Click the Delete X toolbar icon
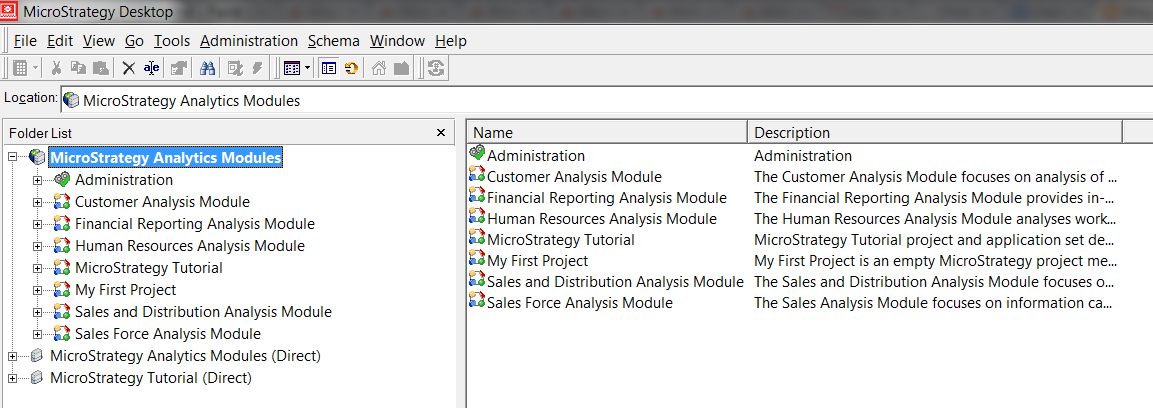The width and height of the screenshot is (1153, 408). (x=129, y=68)
